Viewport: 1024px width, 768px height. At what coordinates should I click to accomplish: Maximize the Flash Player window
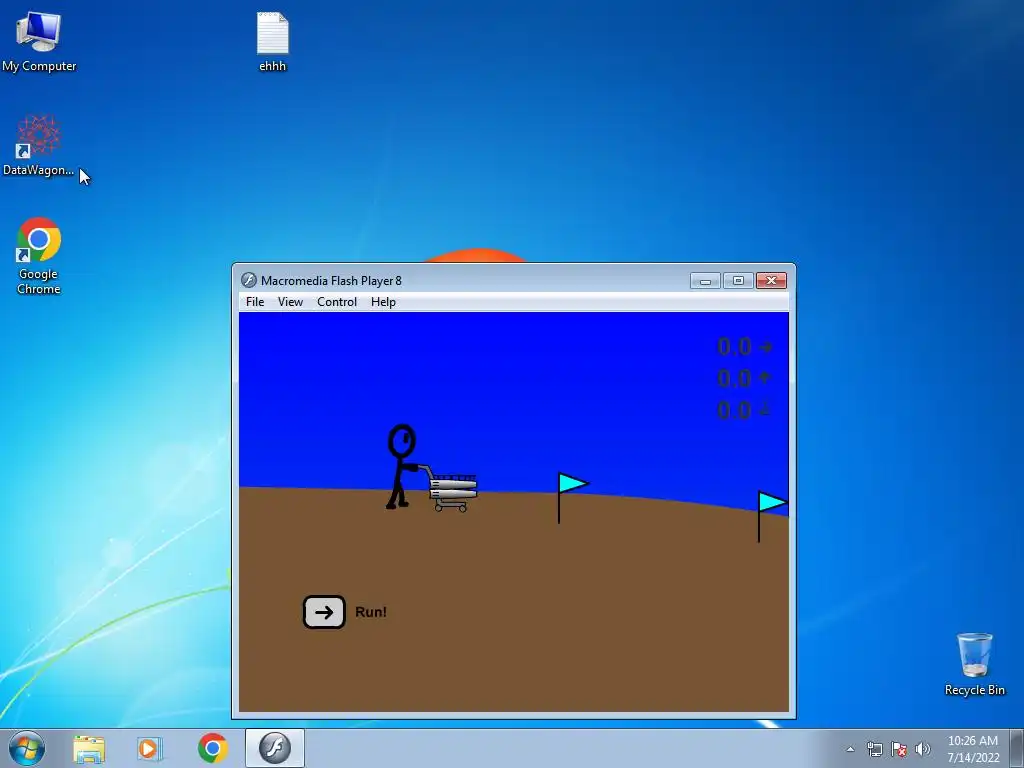pos(738,281)
